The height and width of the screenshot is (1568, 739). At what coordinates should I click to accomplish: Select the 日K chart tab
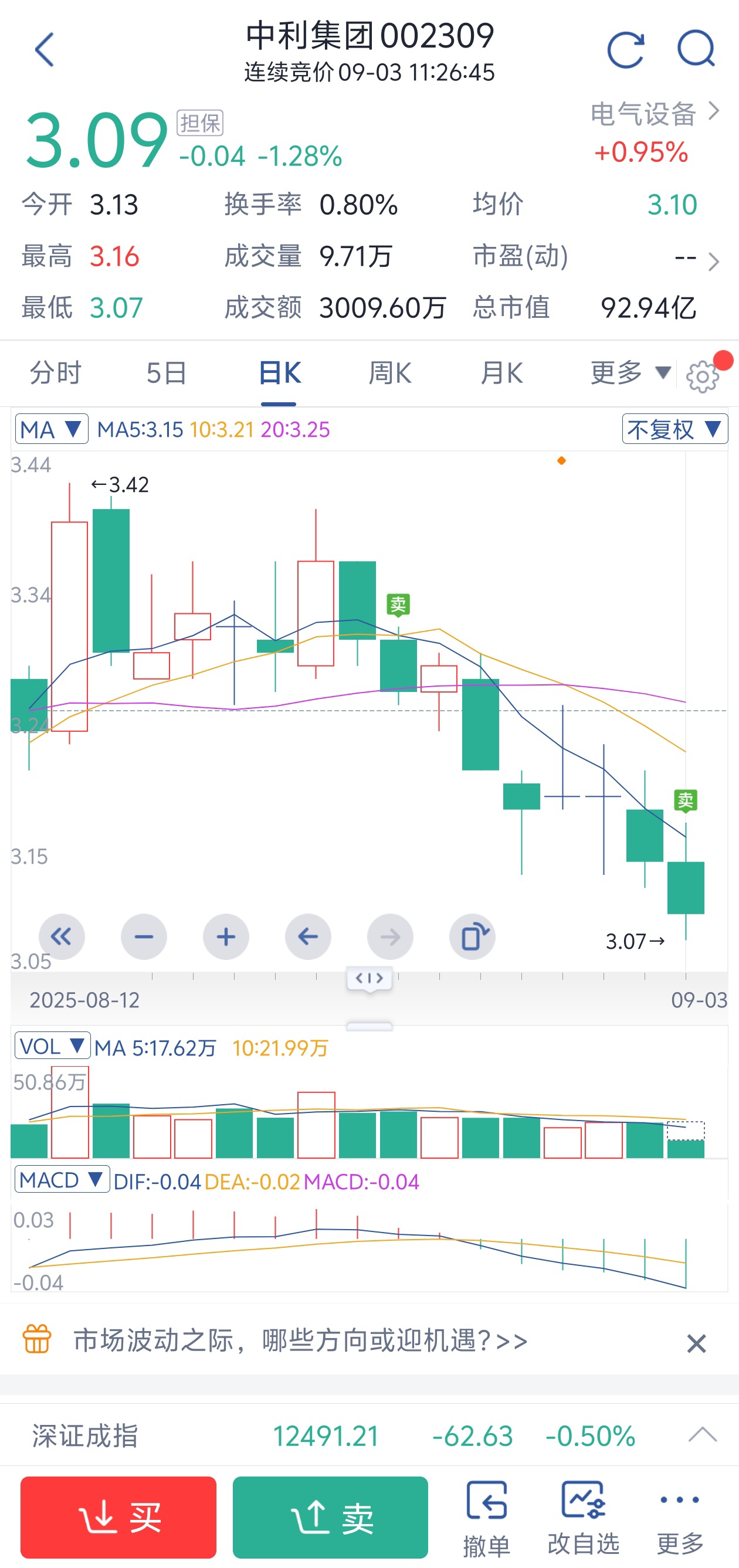coord(279,372)
